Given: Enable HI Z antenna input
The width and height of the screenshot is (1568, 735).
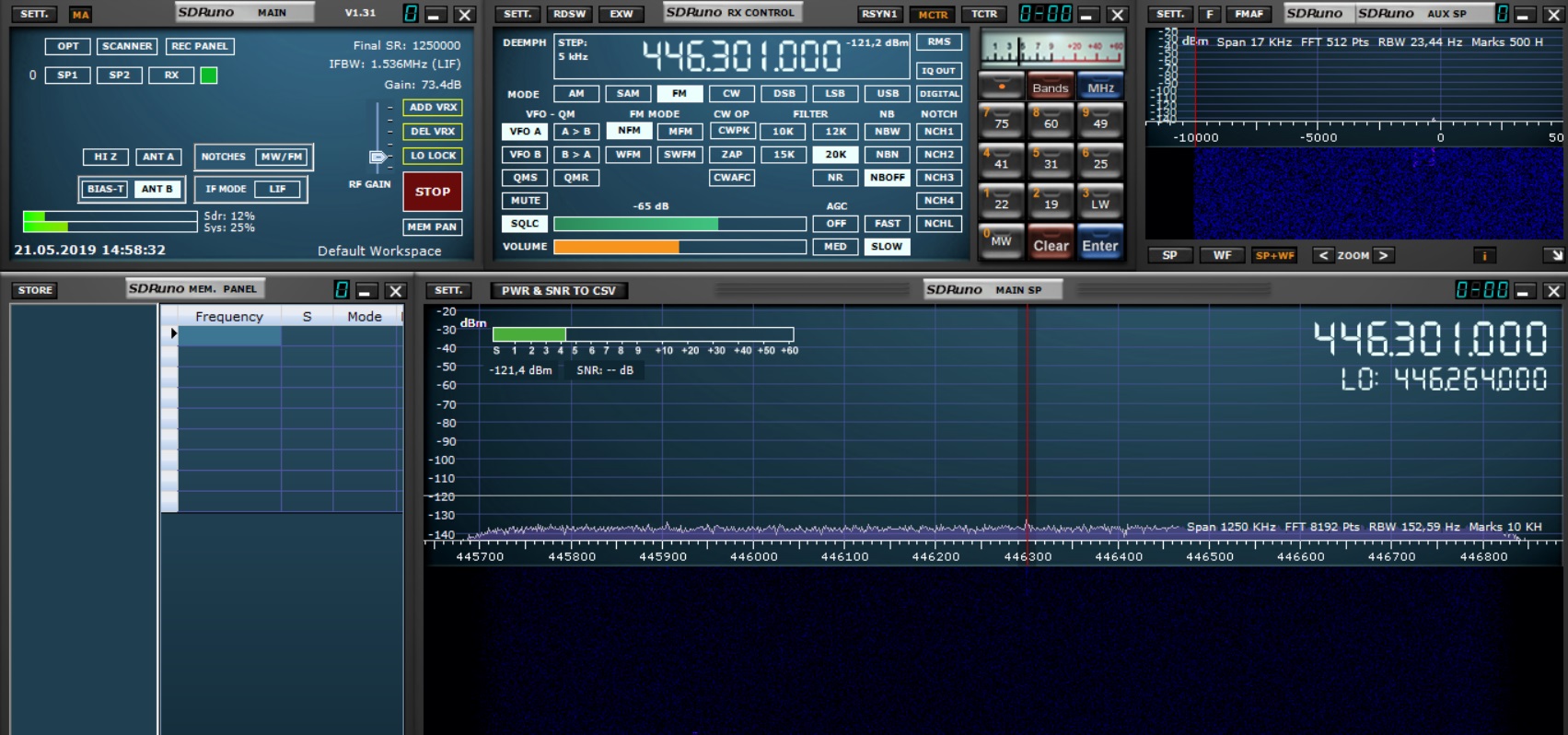Looking at the screenshot, I should 105,157.
